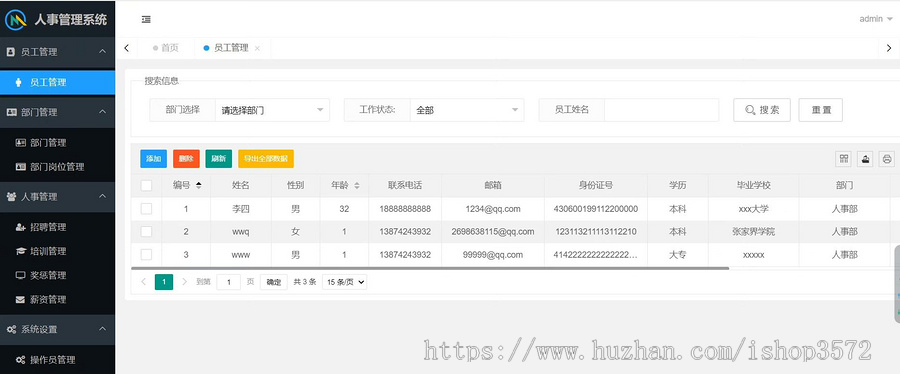
Task: Click the 身份证号 column header
Action: pyautogui.click(x=596, y=185)
